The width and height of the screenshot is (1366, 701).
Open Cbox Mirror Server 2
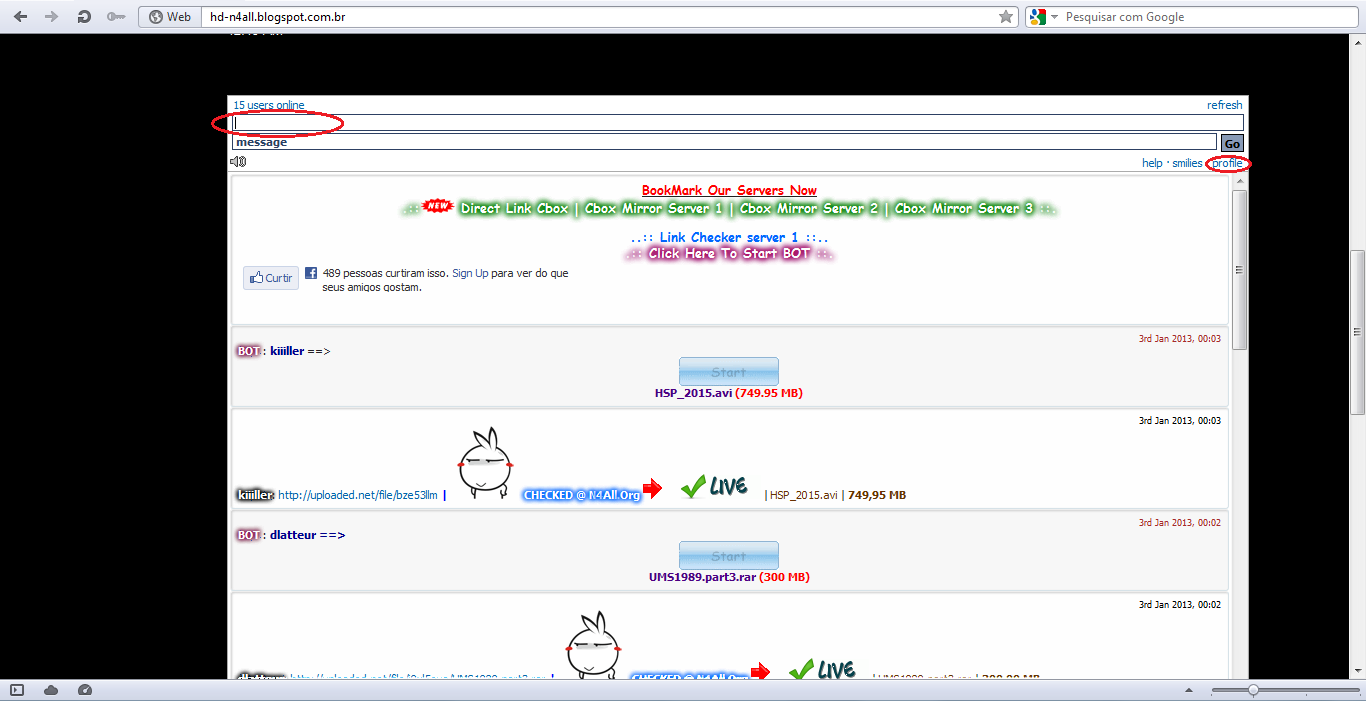[808, 209]
